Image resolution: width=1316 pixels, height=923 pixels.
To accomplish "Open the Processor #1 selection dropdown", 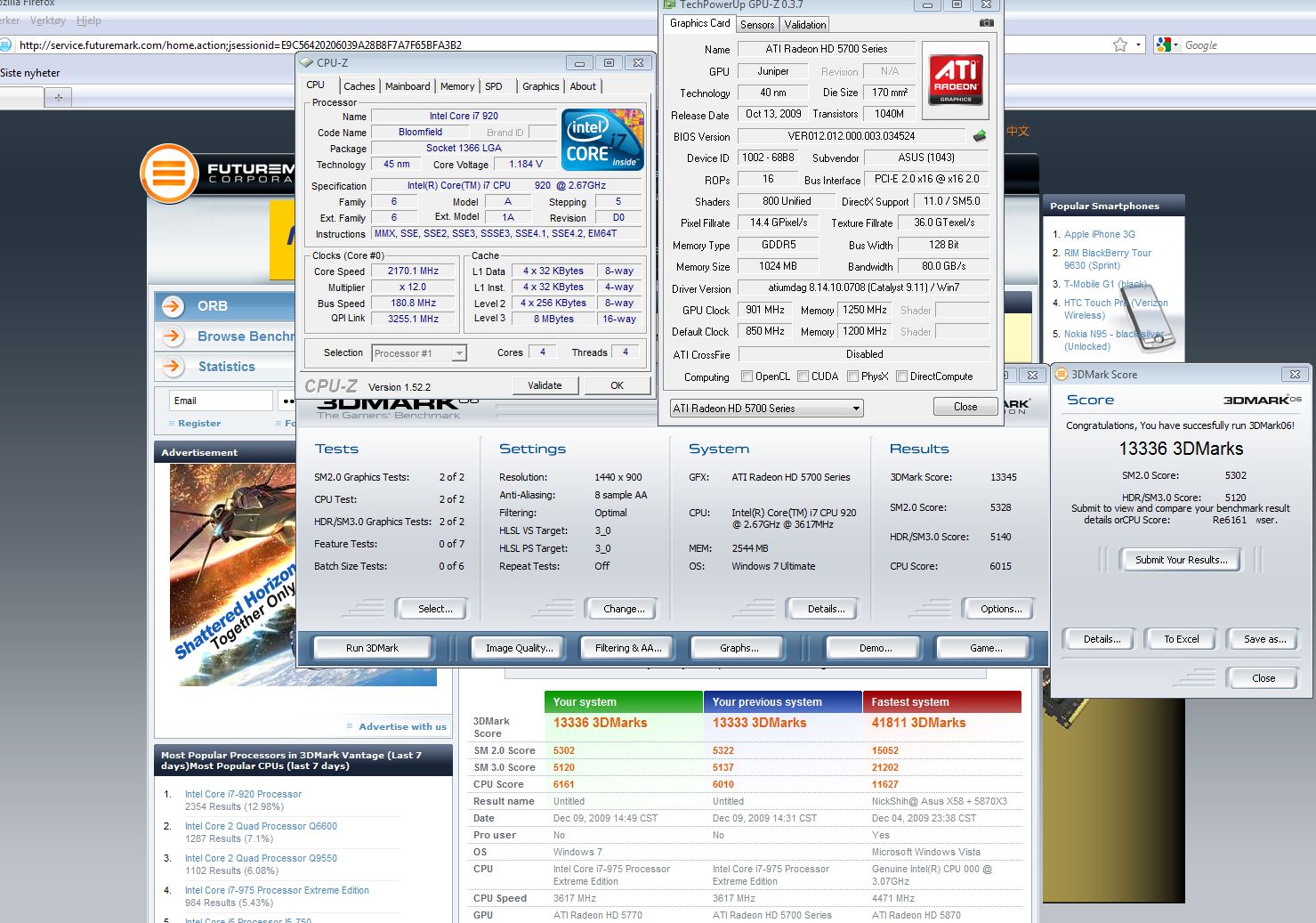I will [x=419, y=353].
